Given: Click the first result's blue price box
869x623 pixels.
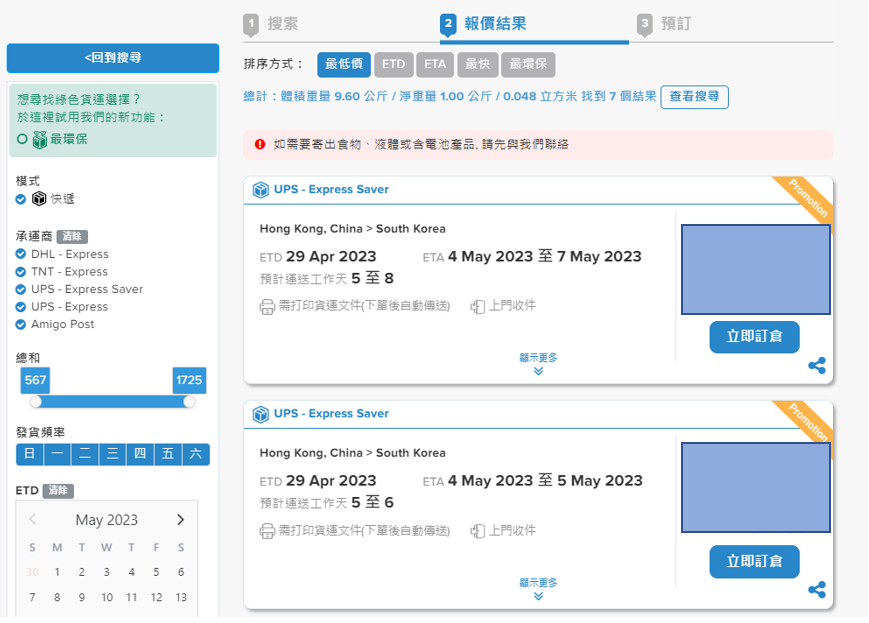Looking at the screenshot, I should (756, 269).
